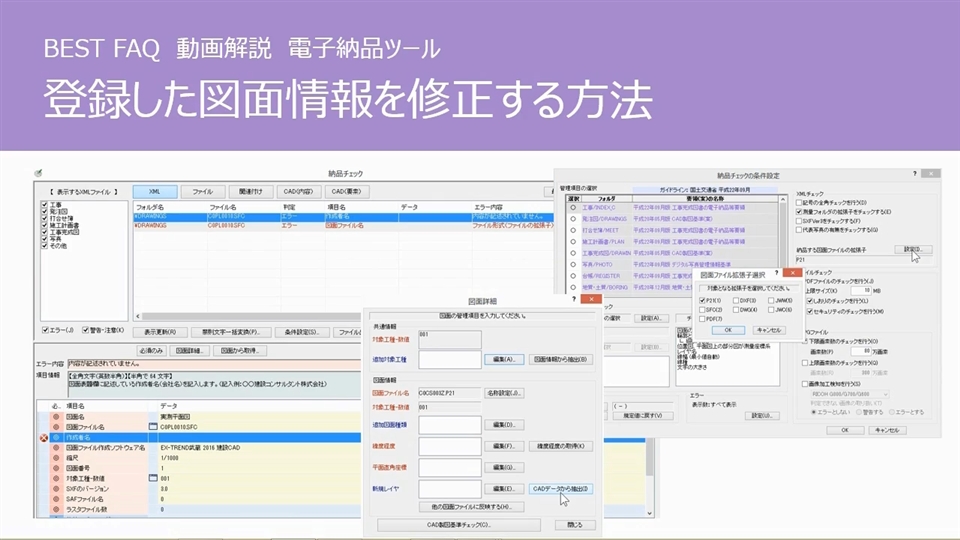Enable the DXF(3) extension checkbox
Screen dimensions: 960x540
736,300
